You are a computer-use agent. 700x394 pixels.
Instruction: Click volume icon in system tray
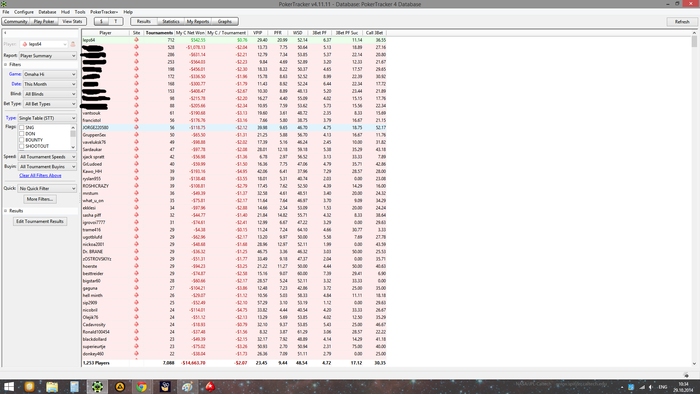point(651,387)
